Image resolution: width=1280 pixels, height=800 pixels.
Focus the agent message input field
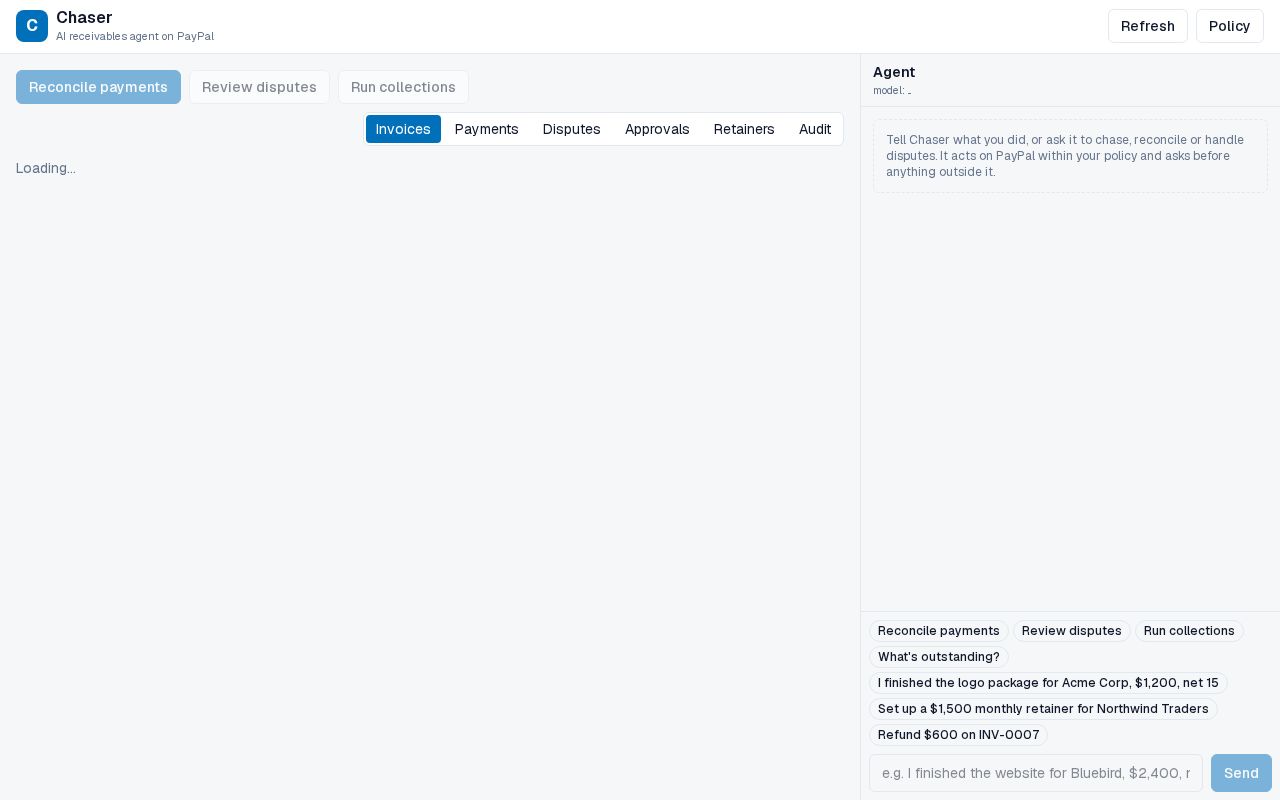pyautogui.click(x=1036, y=773)
